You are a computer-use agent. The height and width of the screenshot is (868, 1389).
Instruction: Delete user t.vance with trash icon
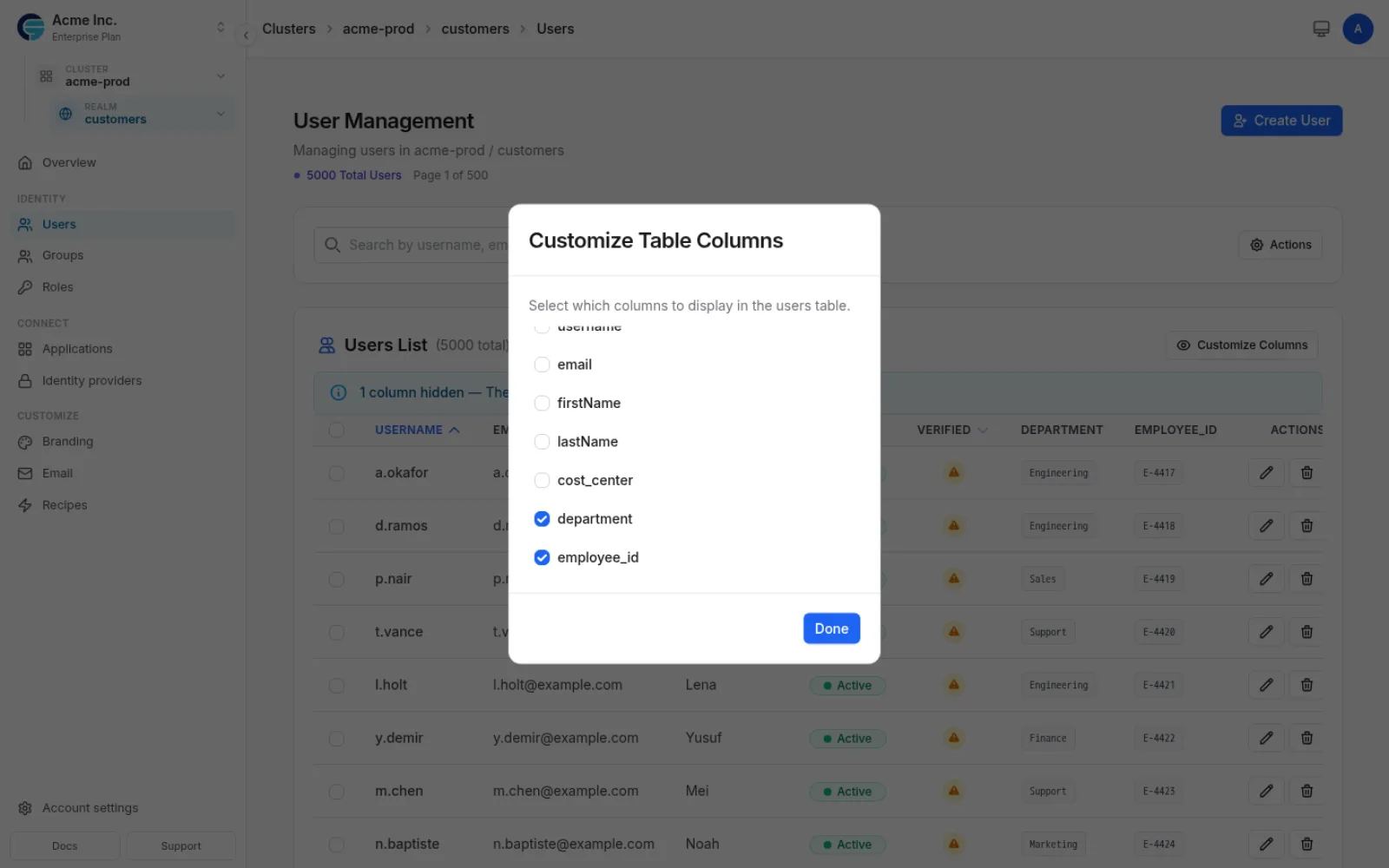(1307, 632)
